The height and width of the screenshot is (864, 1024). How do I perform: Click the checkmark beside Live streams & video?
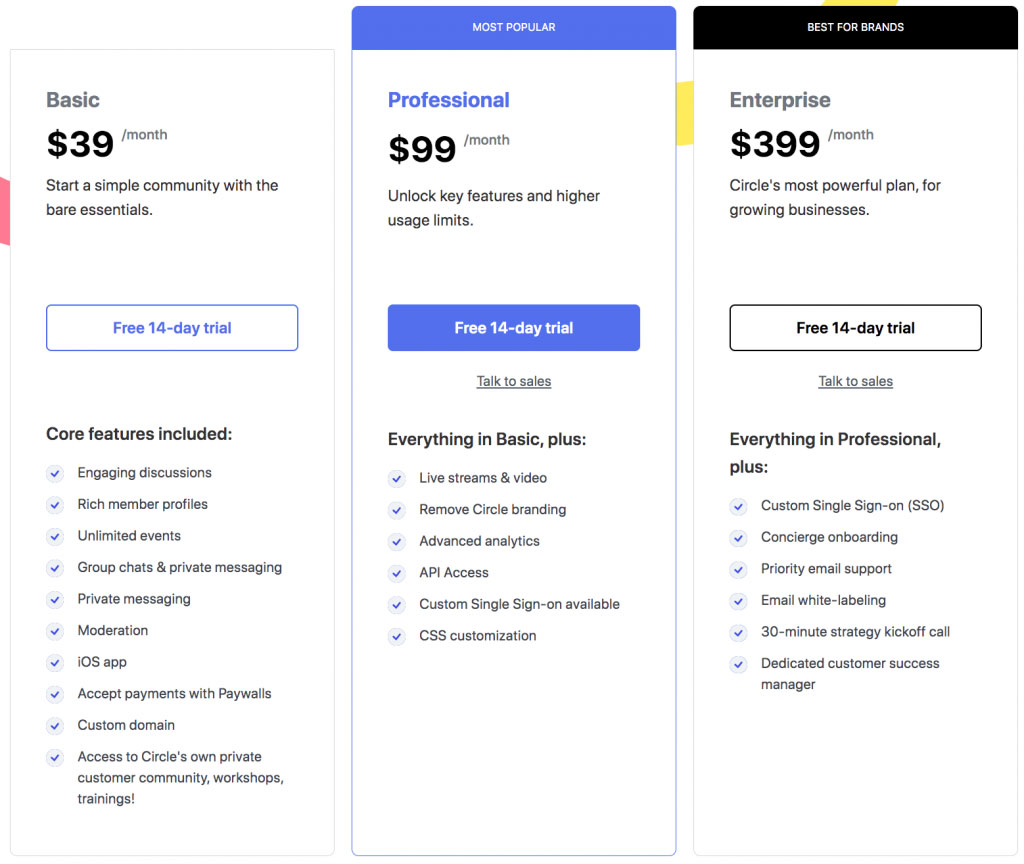[396, 479]
